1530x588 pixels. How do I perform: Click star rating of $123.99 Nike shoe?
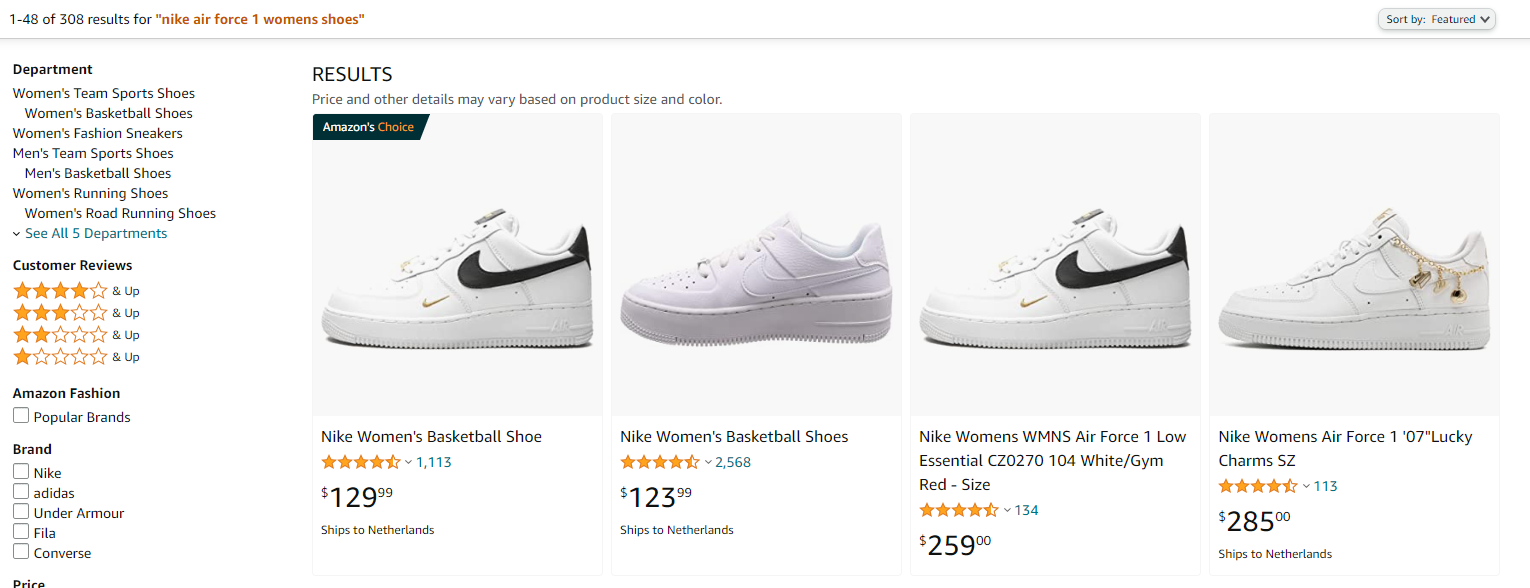click(x=659, y=462)
